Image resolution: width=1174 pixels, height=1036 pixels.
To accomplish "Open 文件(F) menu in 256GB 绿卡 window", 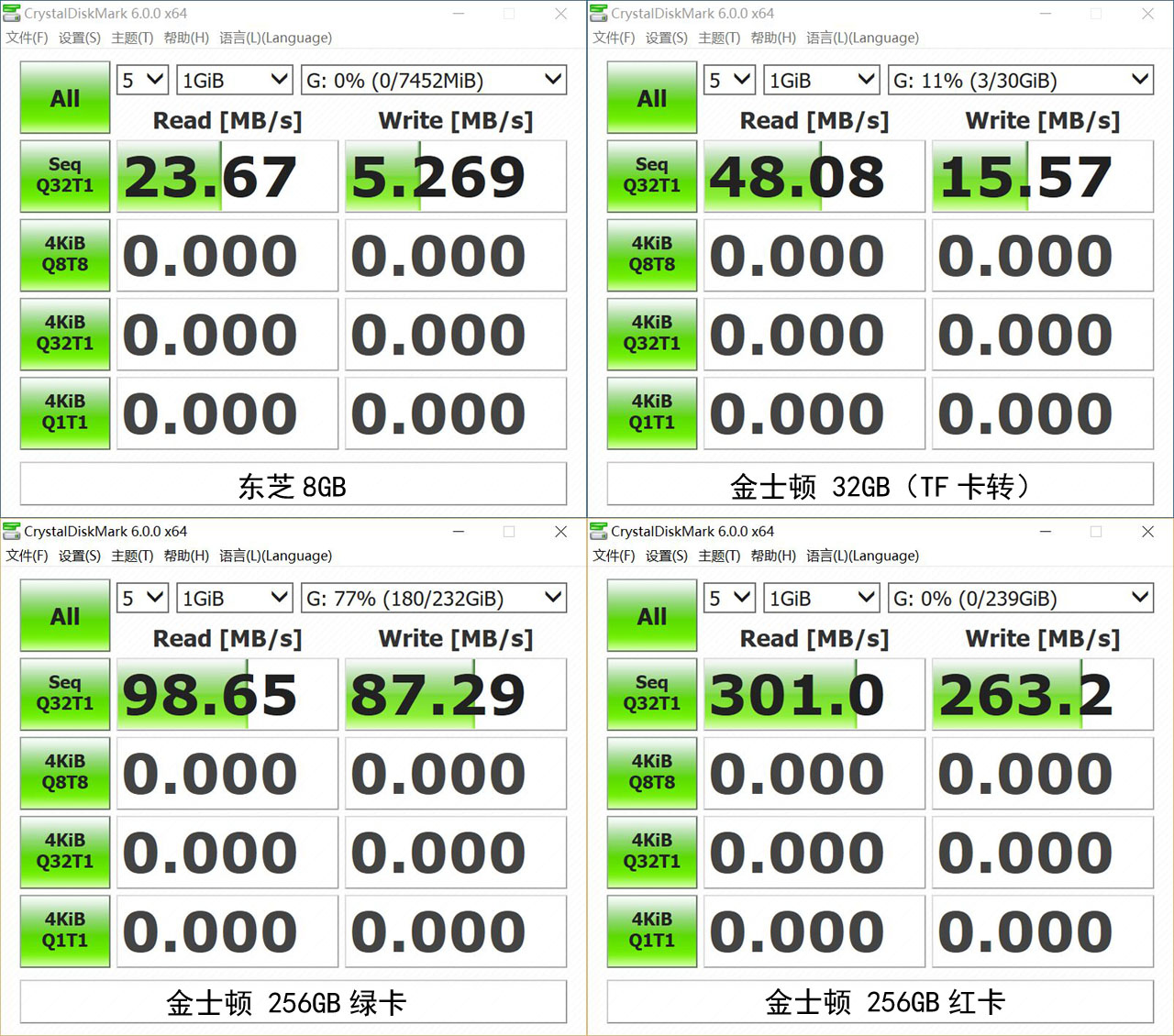I will click(27, 556).
